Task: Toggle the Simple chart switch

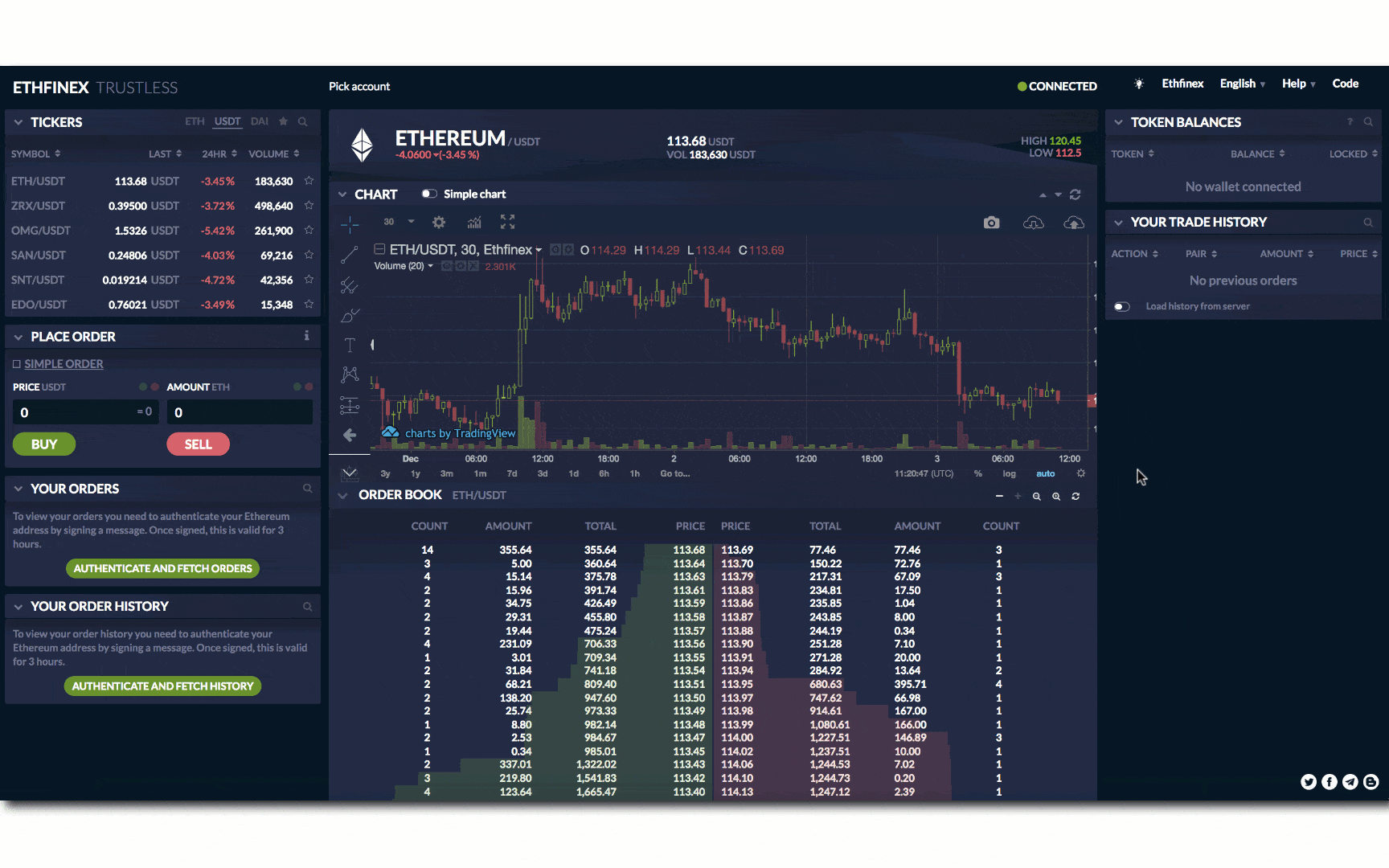Action: (429, 194)
